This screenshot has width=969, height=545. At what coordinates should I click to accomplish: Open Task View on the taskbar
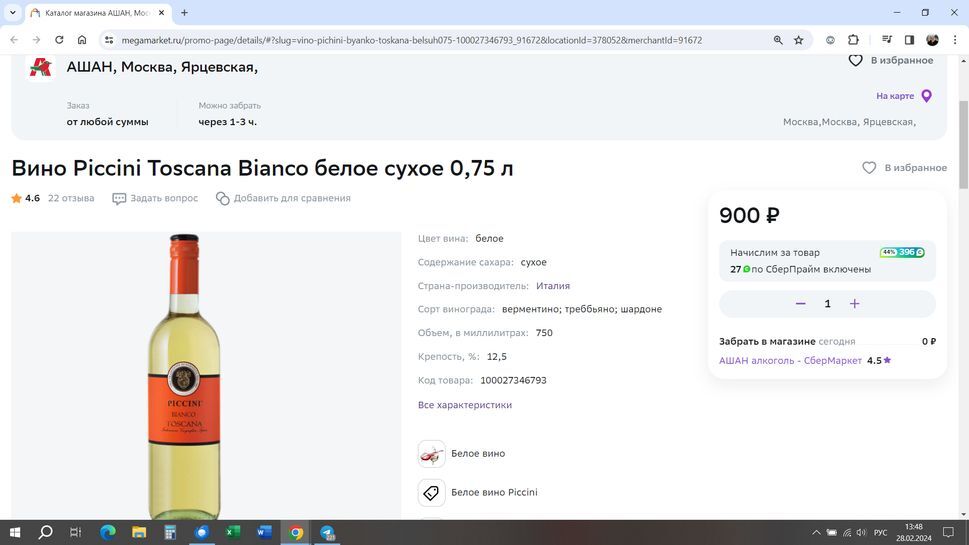coord(75,532)
